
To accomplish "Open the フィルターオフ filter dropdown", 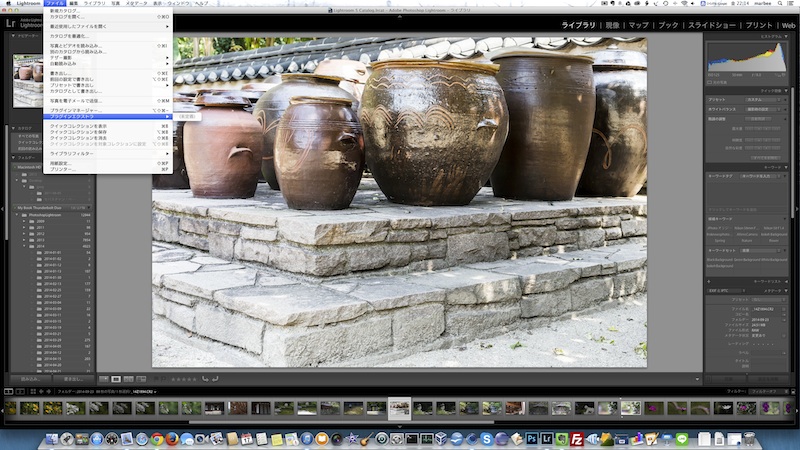I will [769, 391].
